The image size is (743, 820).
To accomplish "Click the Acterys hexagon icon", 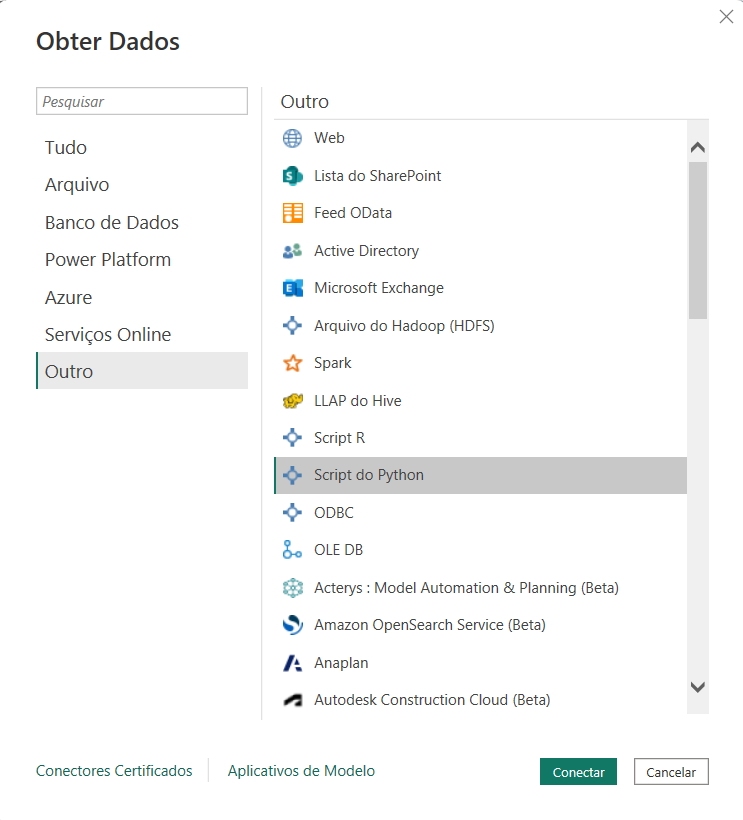I will pyautogui.click(x=292, y=588).
